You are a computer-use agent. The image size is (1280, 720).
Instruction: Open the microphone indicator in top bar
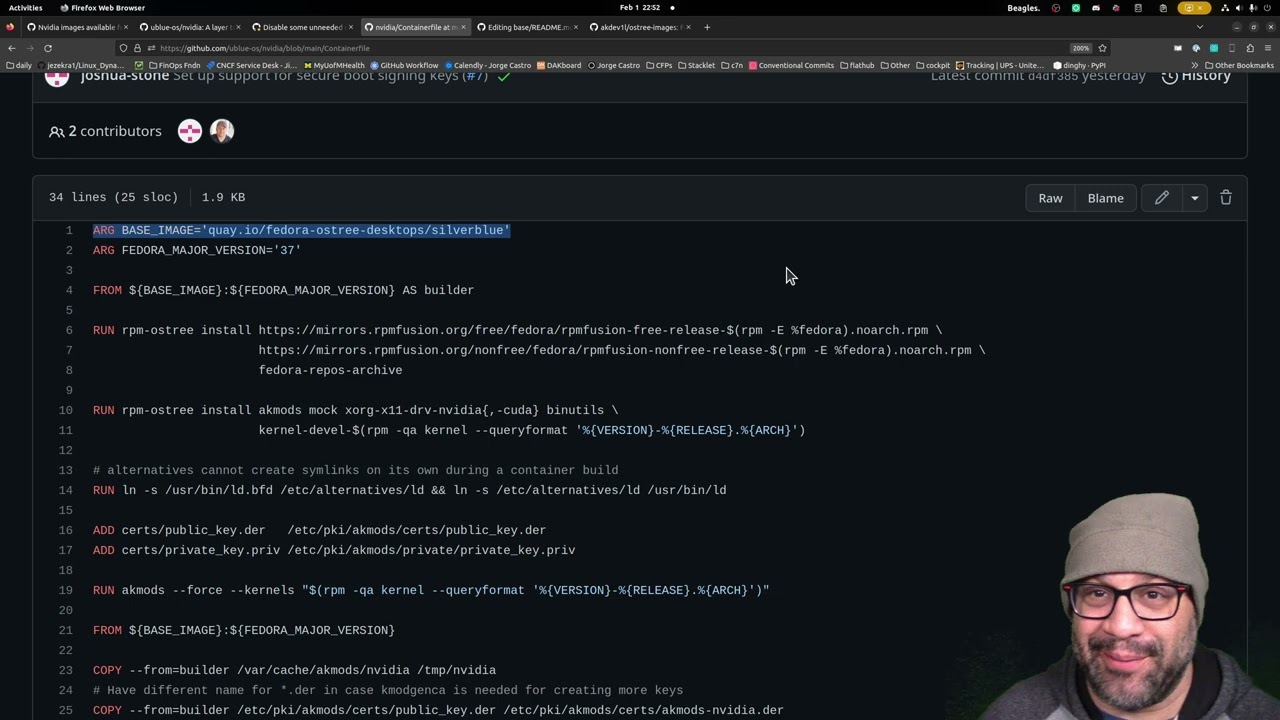click(1254, 8)
